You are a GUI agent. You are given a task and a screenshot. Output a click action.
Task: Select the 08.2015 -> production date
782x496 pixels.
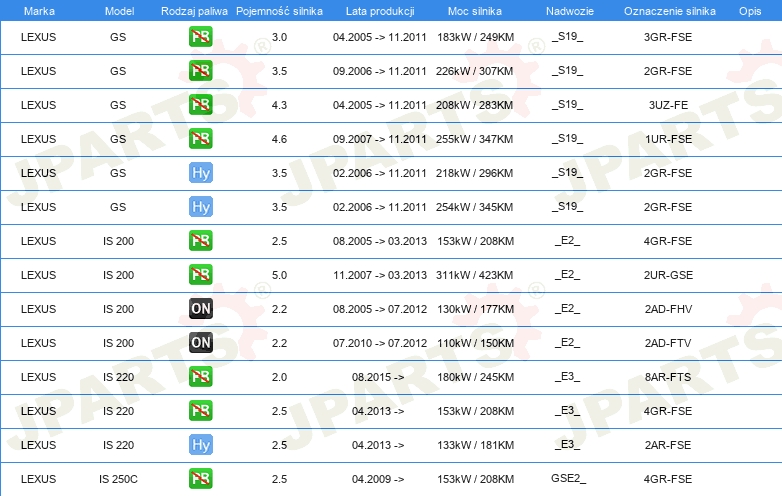[x=378, y=377]
